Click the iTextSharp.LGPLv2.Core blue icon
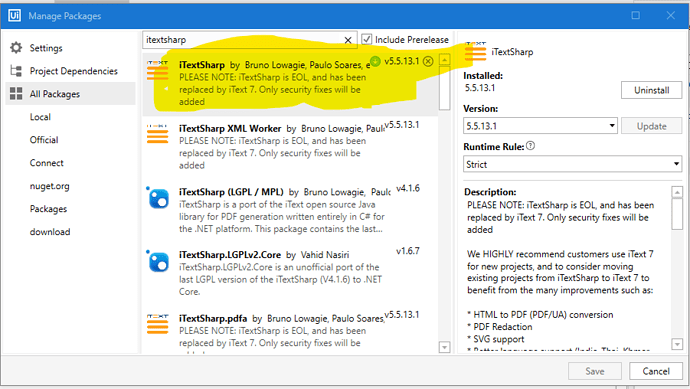This screenshot has width=690, height=389. click(158, 261)
